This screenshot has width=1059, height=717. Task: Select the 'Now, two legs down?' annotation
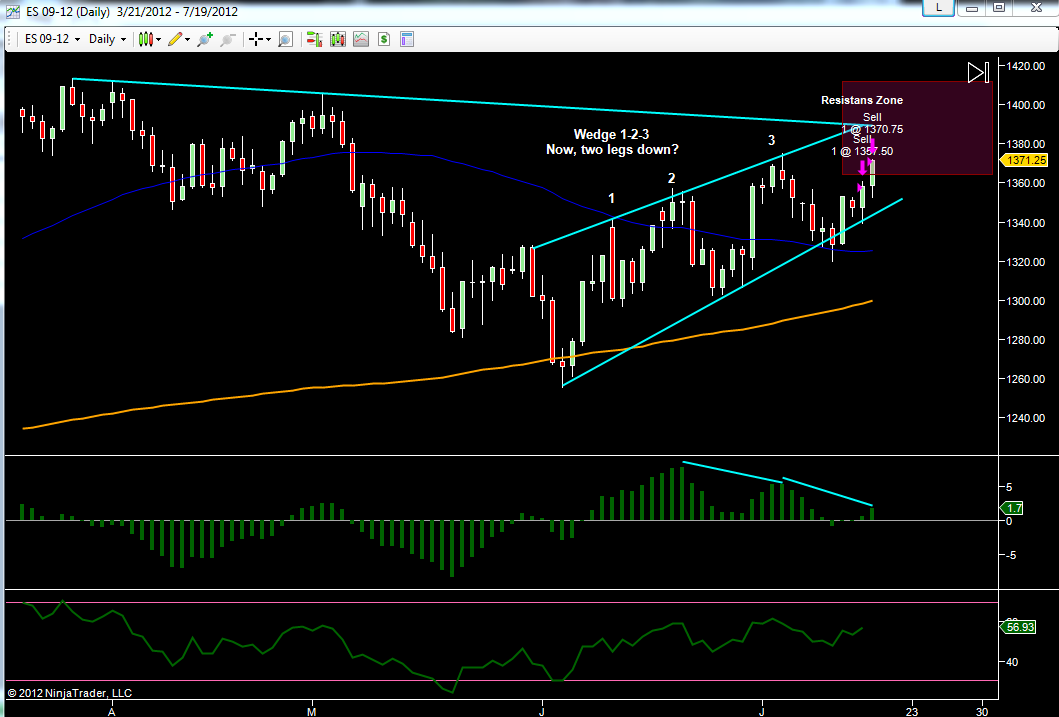click(612, 149)
